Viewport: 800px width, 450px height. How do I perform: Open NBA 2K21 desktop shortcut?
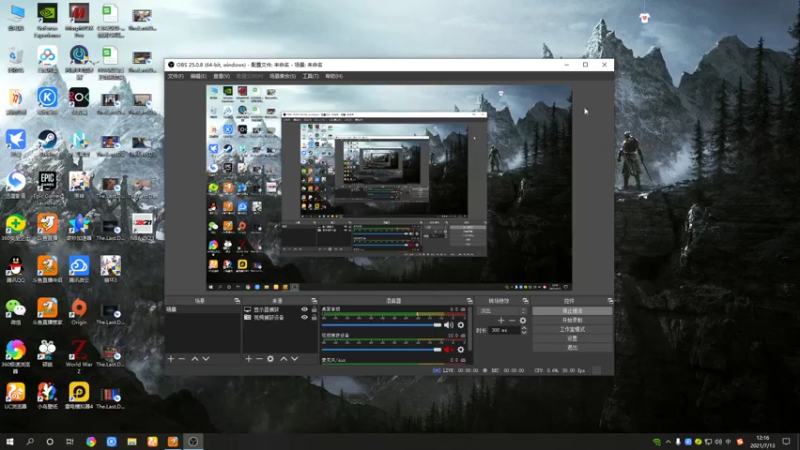click(142, 227)
